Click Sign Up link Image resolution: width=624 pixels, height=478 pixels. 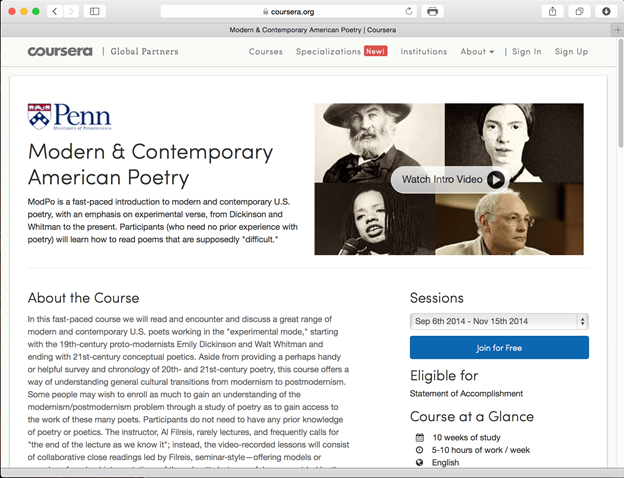tap(571, 51)
